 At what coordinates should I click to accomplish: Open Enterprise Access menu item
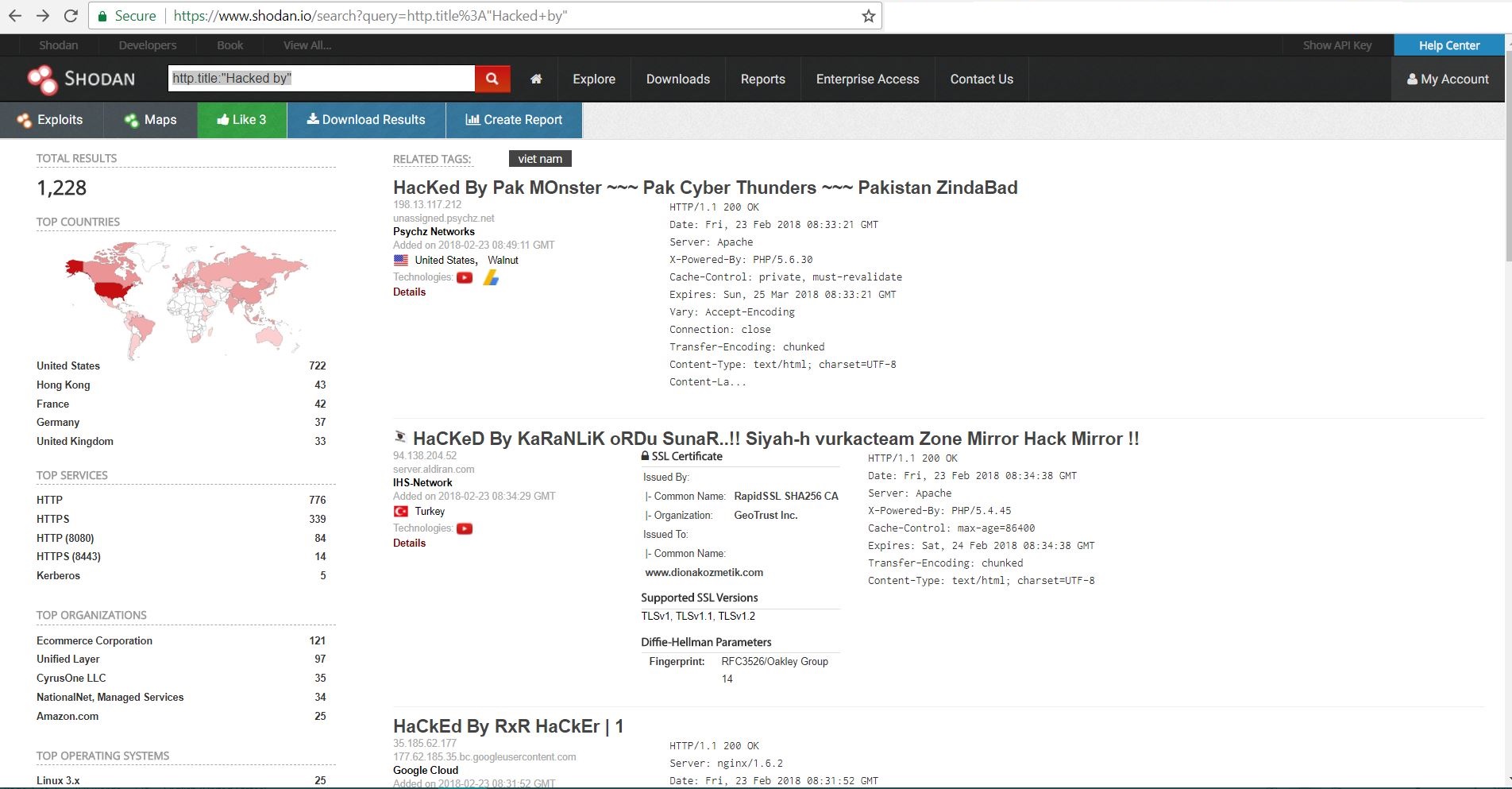click(868, 79)
